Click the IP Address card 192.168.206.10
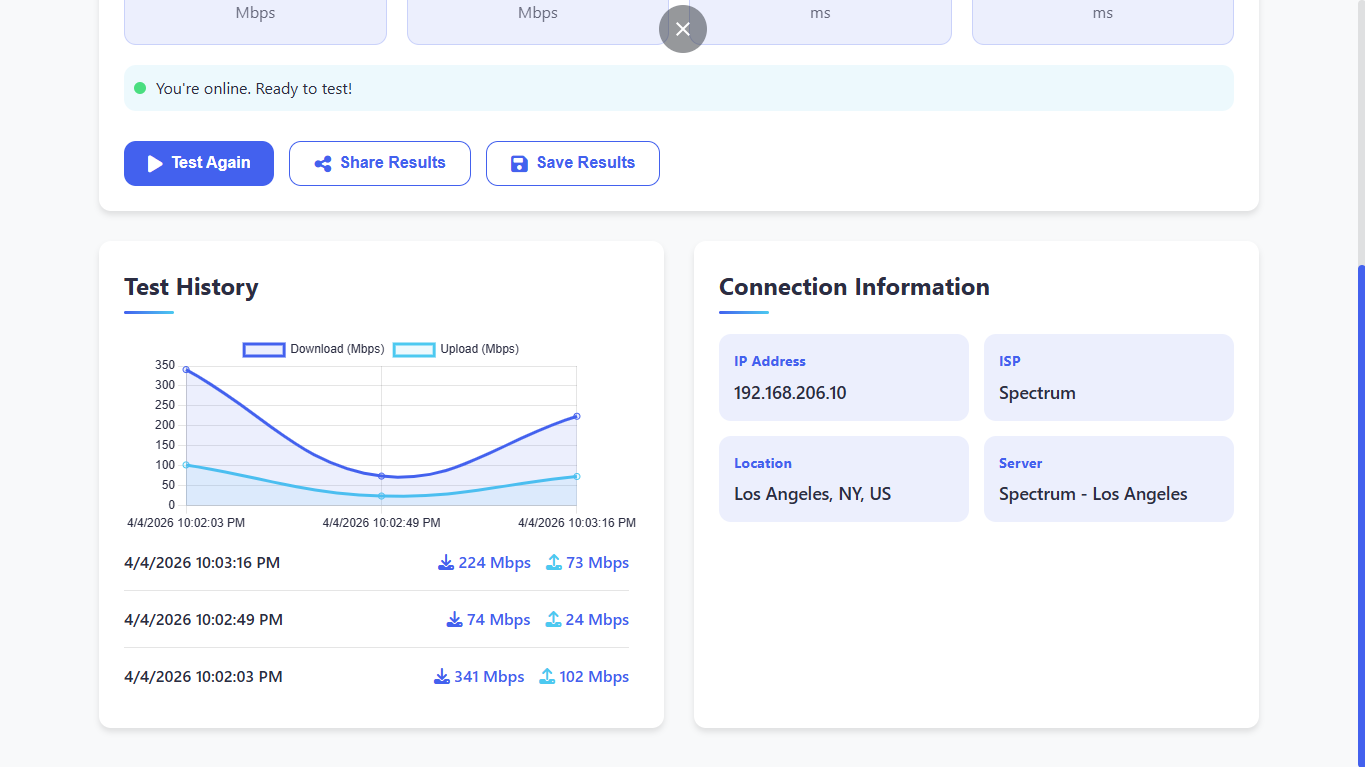Image resolution: width=1365 pixels, height=767 pixels. point(843,377)
